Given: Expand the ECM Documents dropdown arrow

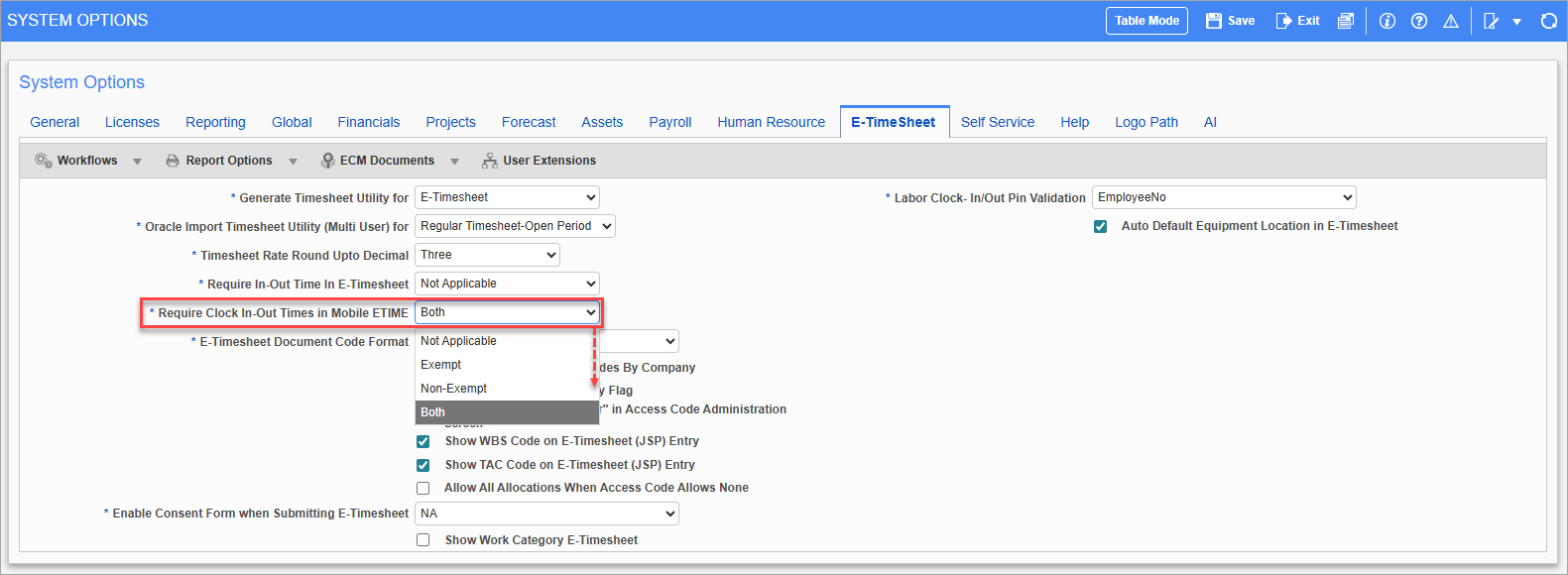Looking at the screenshot, I should (454, 162).
